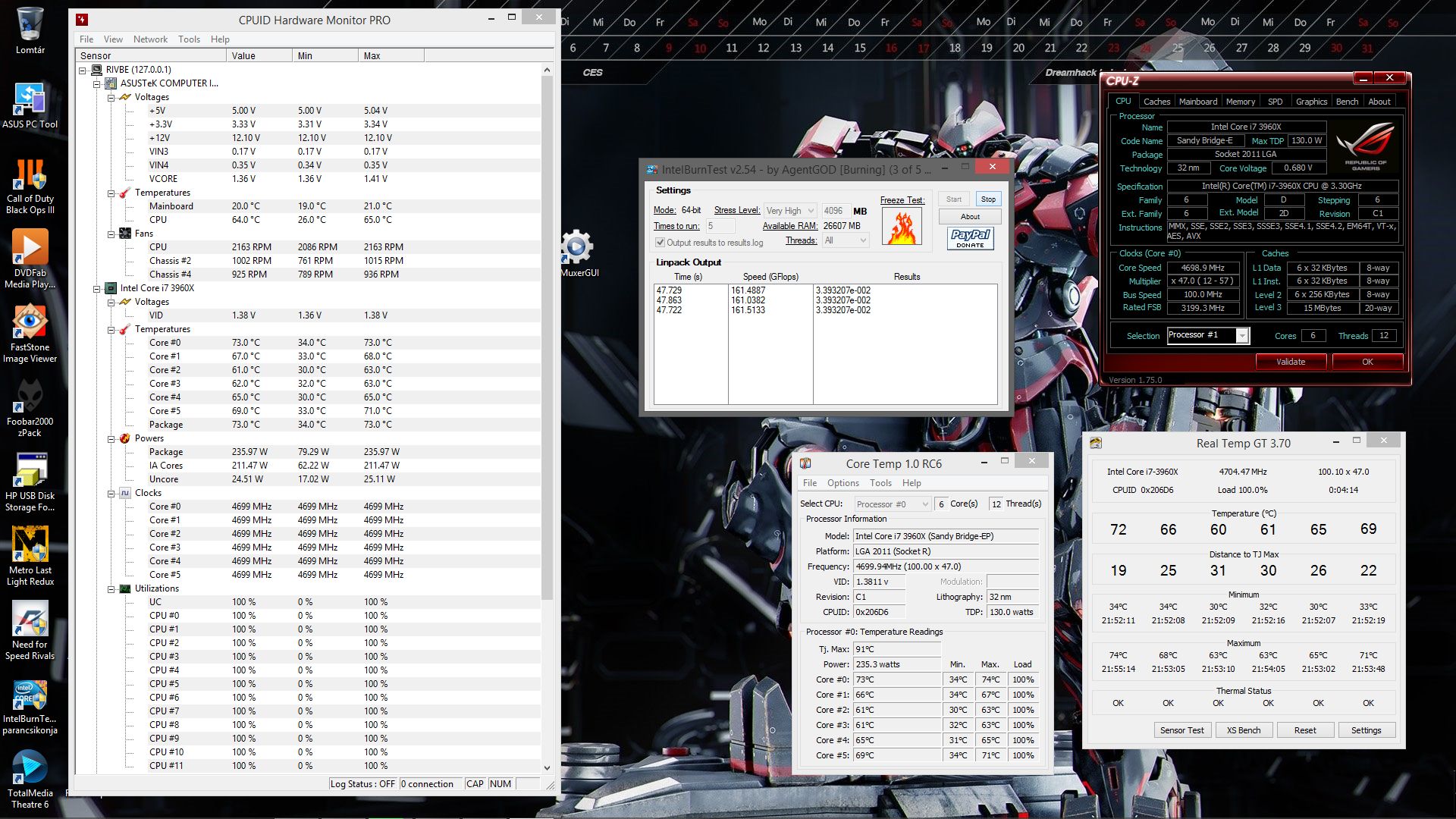The height and width of the screenshot is (819, 1456).
Task: Click the Value column header
Action: [x=259, y=55]
